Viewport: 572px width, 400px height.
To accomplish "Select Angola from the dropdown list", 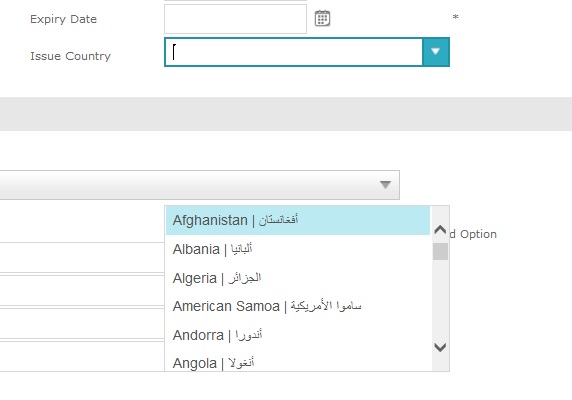I will (x=298, y=362).
